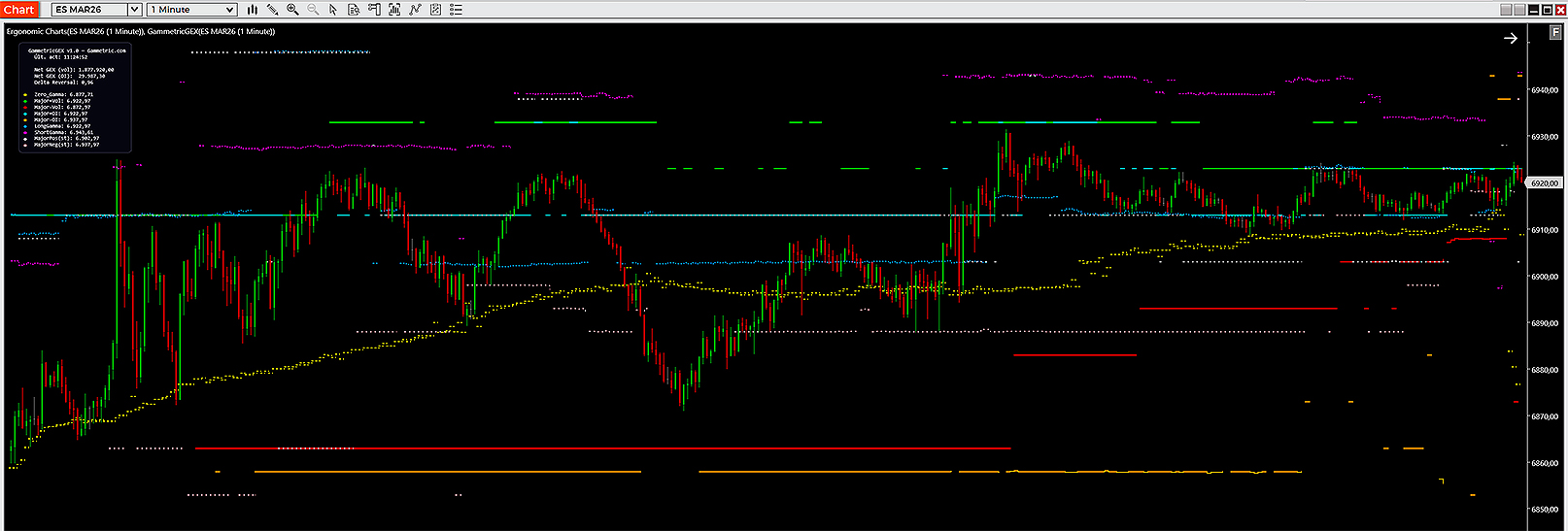Select the drawing tools pencil icon

click(273, 10)
